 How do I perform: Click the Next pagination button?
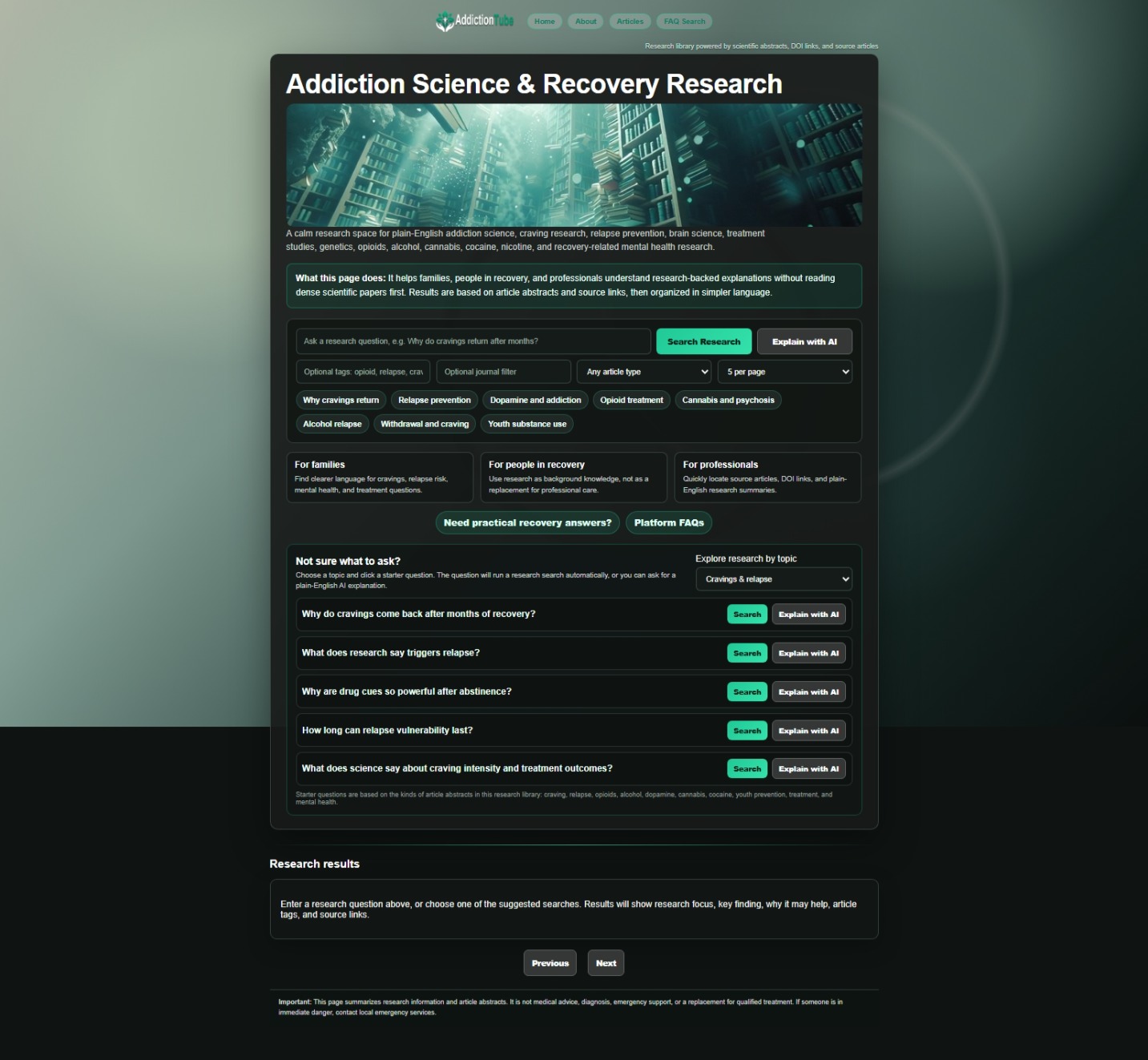[606, 963]
